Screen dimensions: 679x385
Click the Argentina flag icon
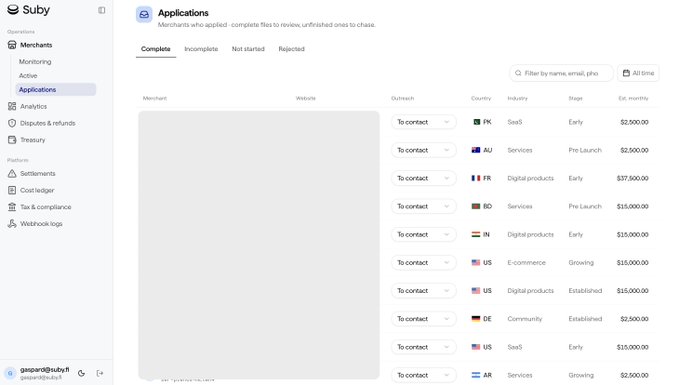pyautogui.click(x=476, y=375)
